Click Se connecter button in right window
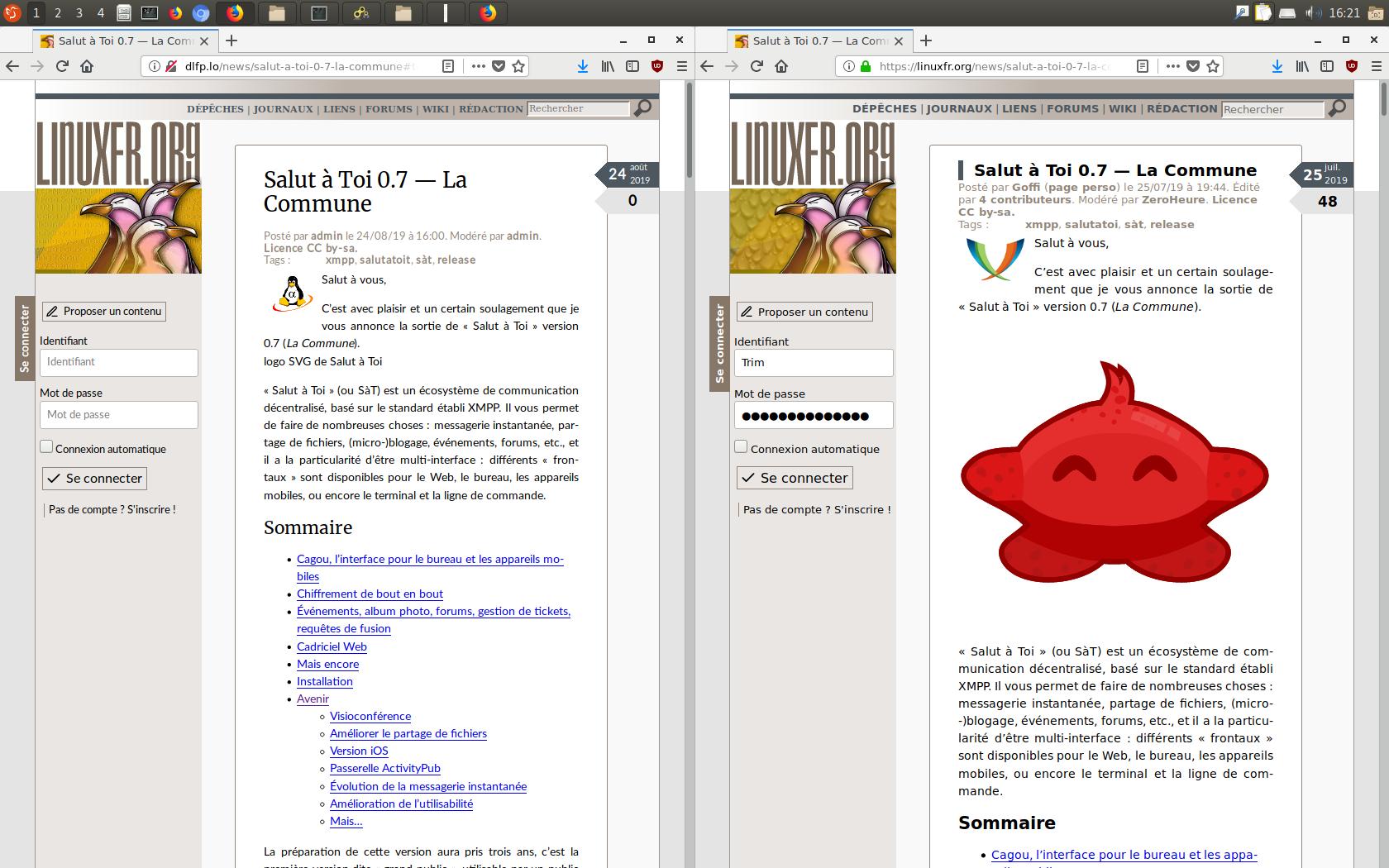 [x=795, y=478]
